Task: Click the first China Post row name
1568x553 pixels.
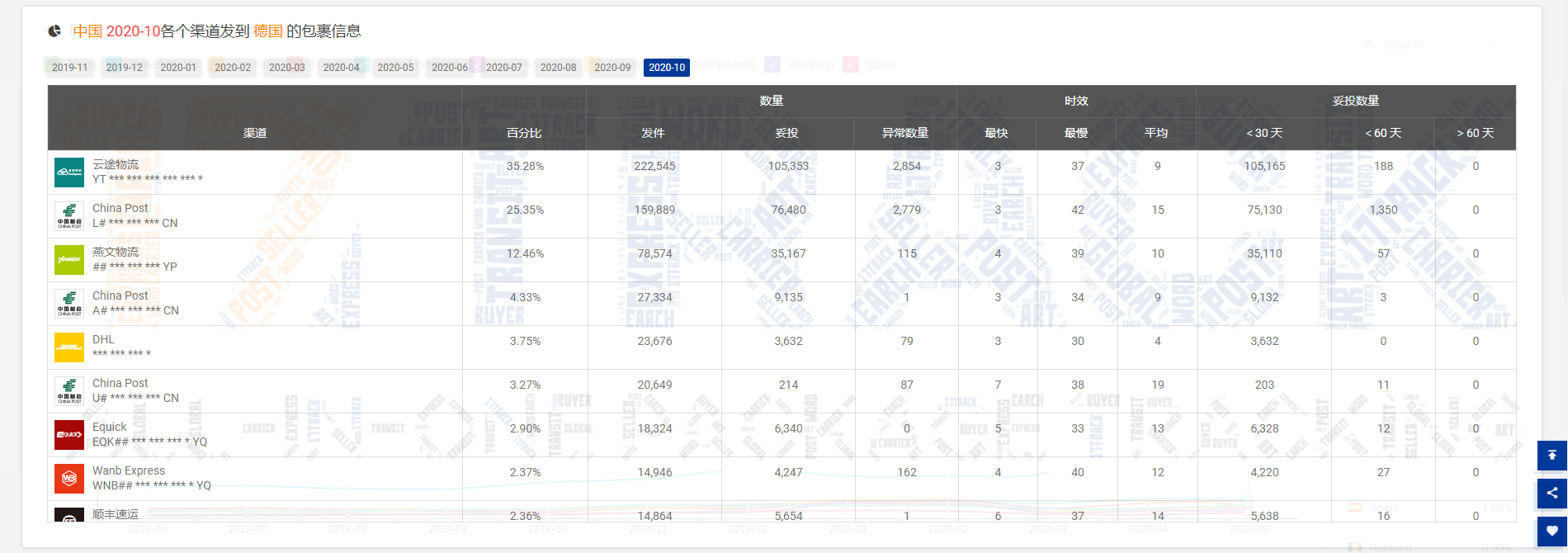Action: (x=120, y=208)
